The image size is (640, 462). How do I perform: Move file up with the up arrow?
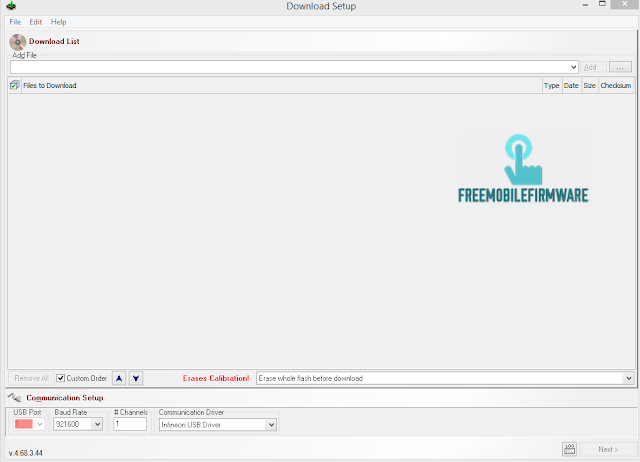119,378
